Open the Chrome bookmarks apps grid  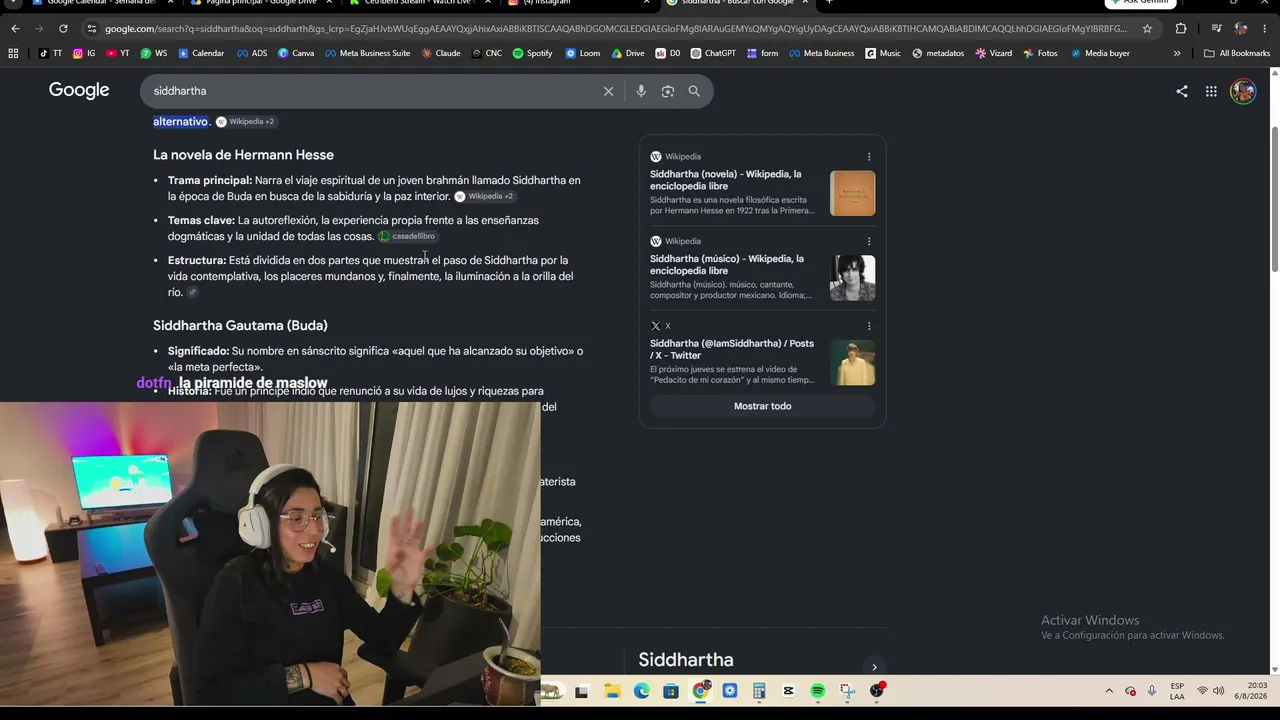pyautogui.click(x=13, y=53)
